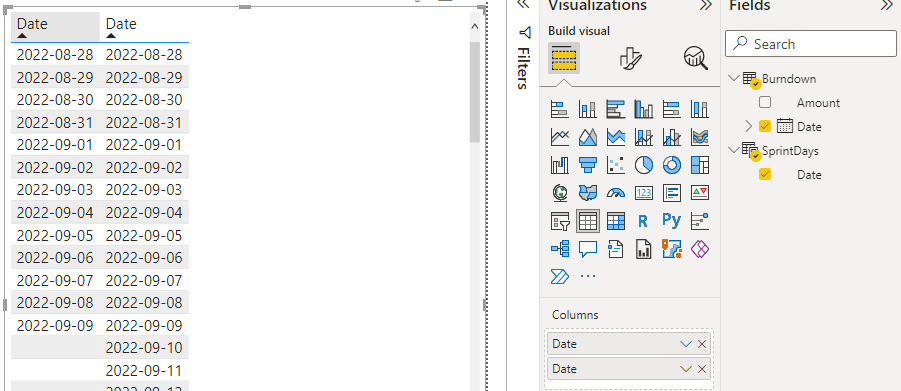Viewport: 901px width, 391px height.
Task: Select the Filled map visual
Action: pyautogui.click(x=587, y=193)
